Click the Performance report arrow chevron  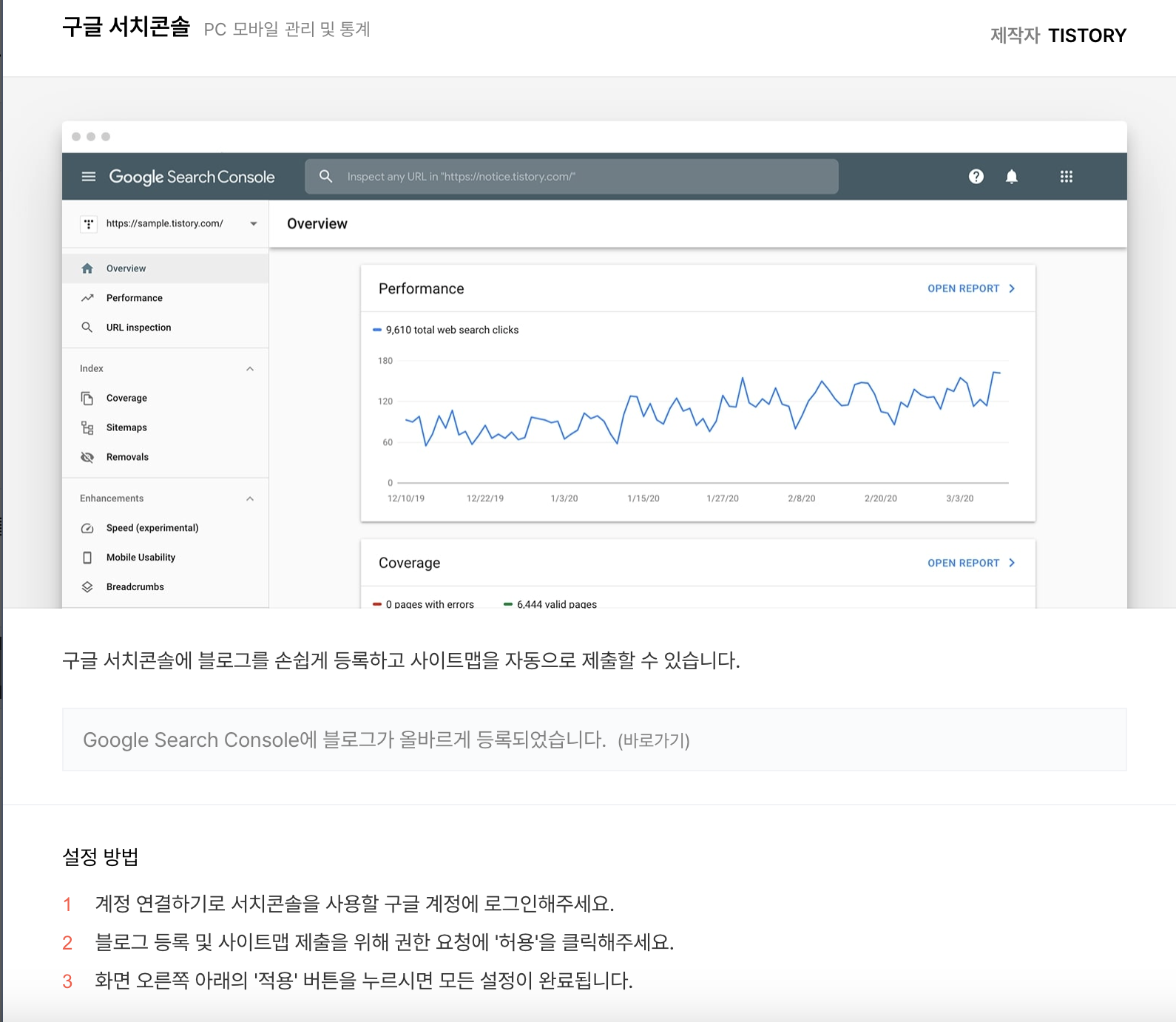(x=1012, y=288)
